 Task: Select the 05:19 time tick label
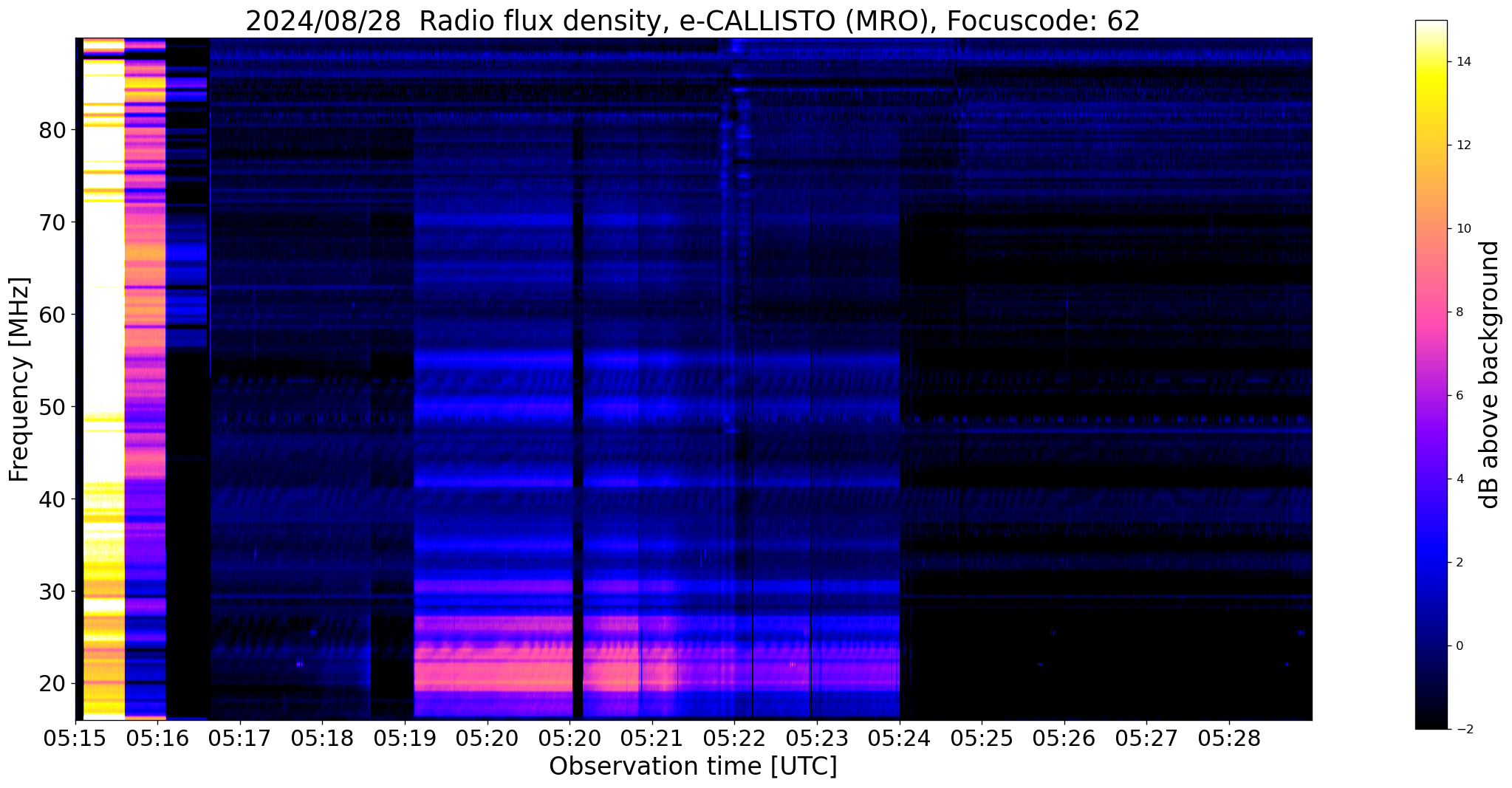click(x=405, y=738)
